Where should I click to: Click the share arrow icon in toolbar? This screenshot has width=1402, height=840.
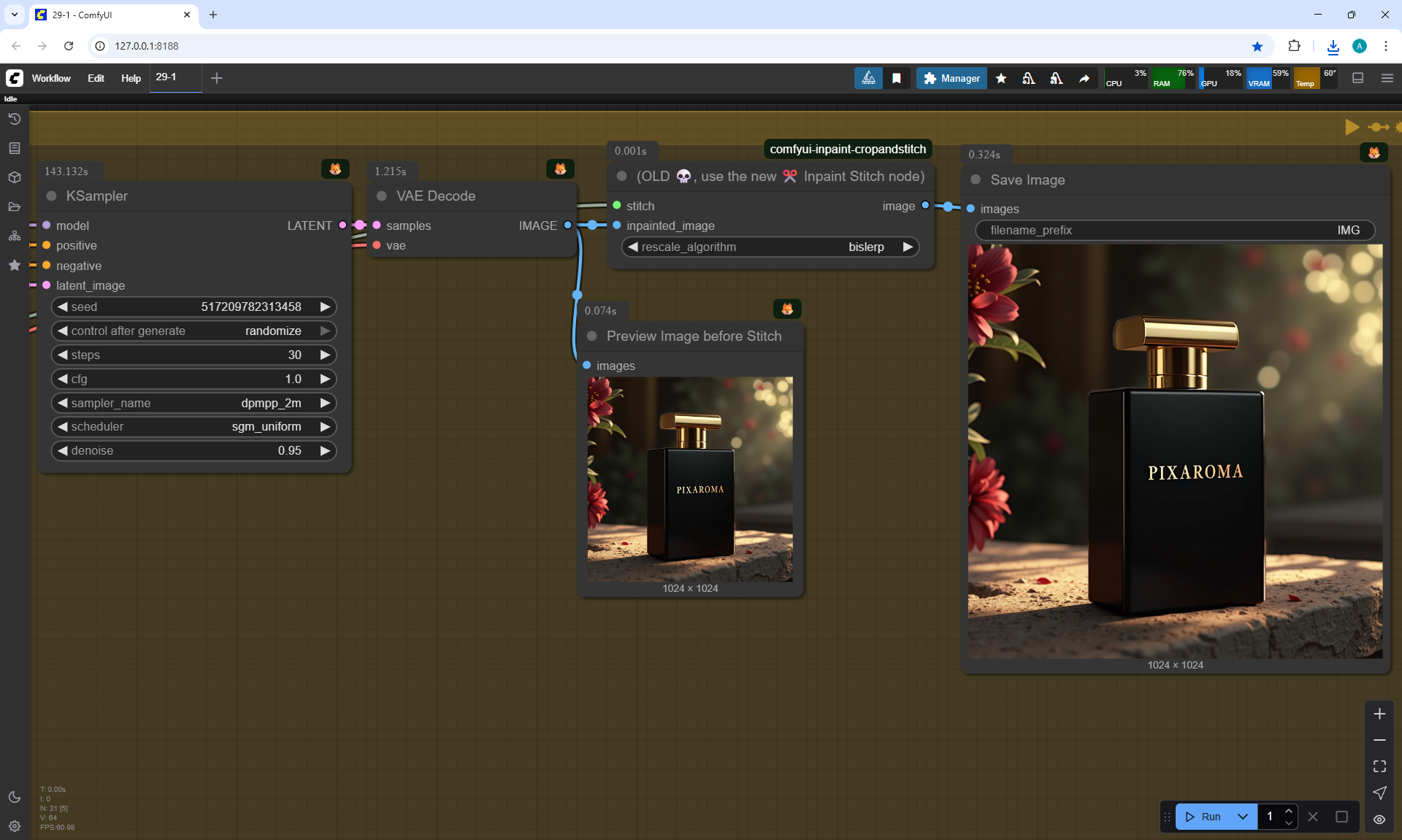click(1084, 78)
